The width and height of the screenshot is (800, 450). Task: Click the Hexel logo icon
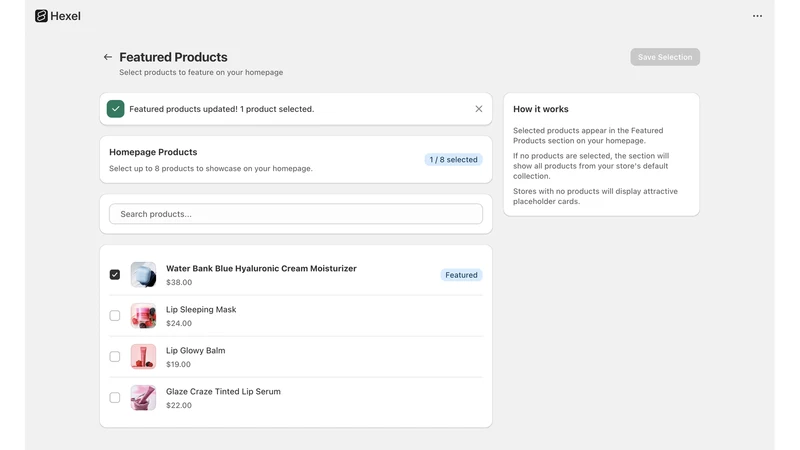(41, 16)
